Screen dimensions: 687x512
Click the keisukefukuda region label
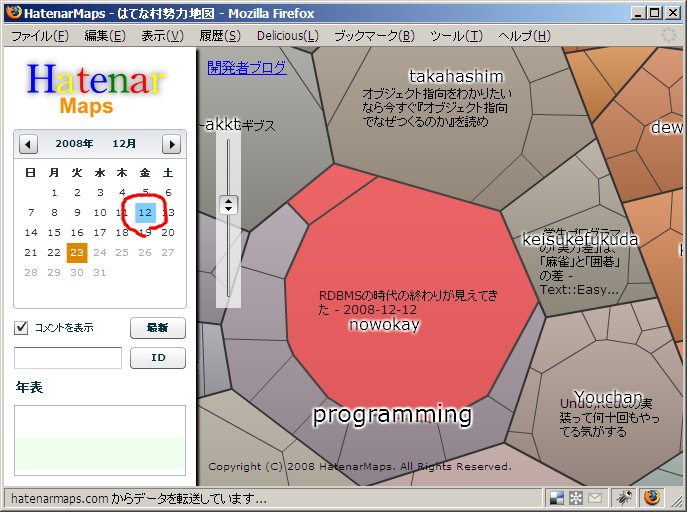tap(580, 240)
